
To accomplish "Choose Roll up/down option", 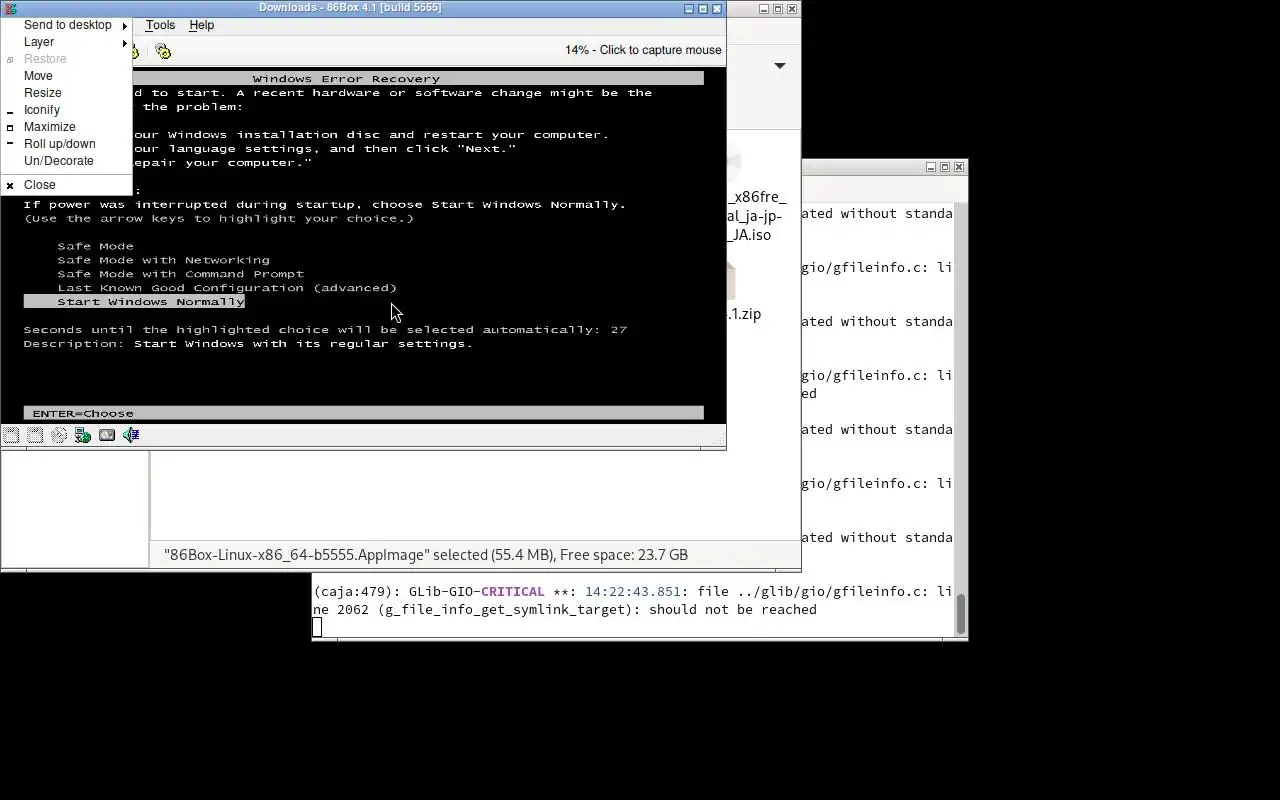I will 67,144.
